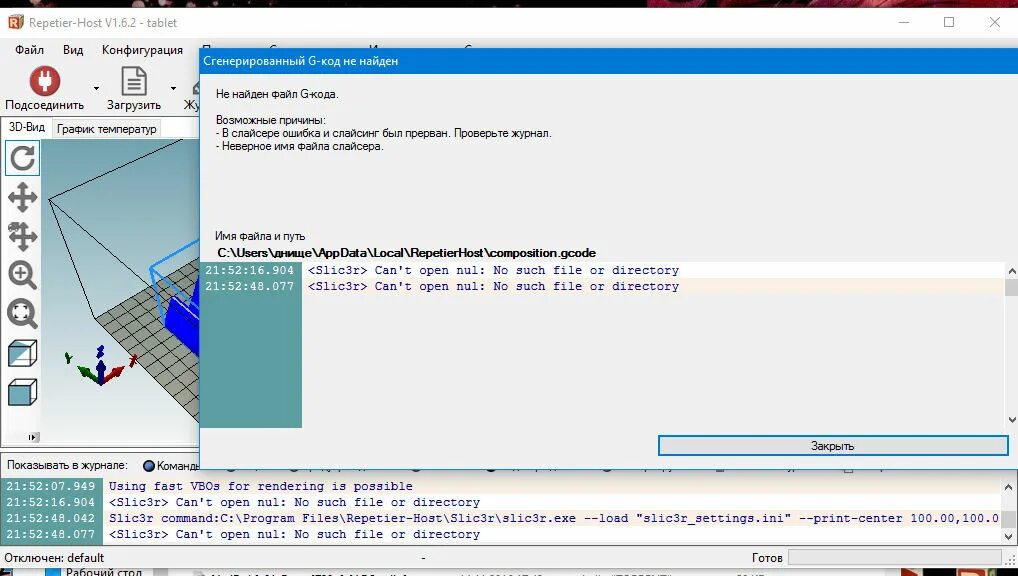Click the dialog title bar text
Viewport: 1018px width, 576px height.
301,61
